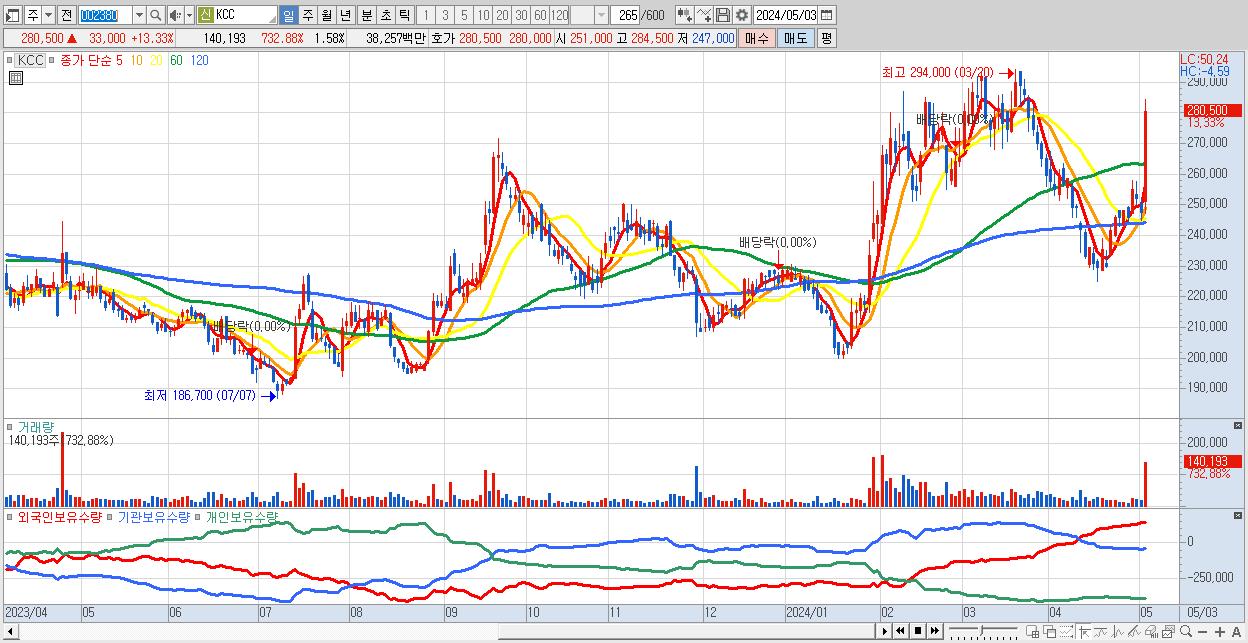Select the 년 yearly period toggle
1248x643 pixels.
pyautogui.click(x=345, y=15)
